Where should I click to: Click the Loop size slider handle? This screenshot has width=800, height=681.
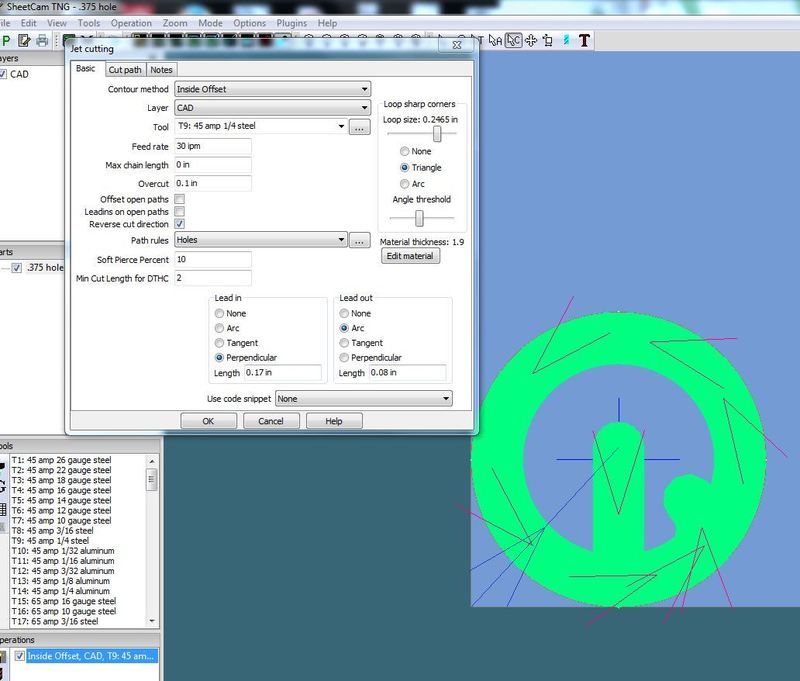click(437, 134)
